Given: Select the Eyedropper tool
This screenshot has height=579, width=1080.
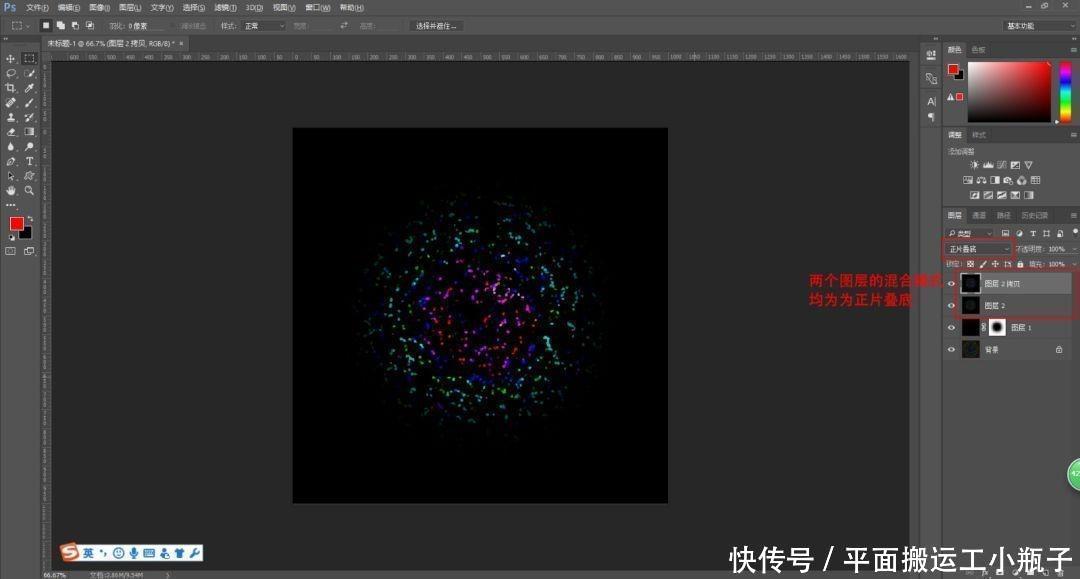Looking at the screenshot, I should tap(29, 88).
